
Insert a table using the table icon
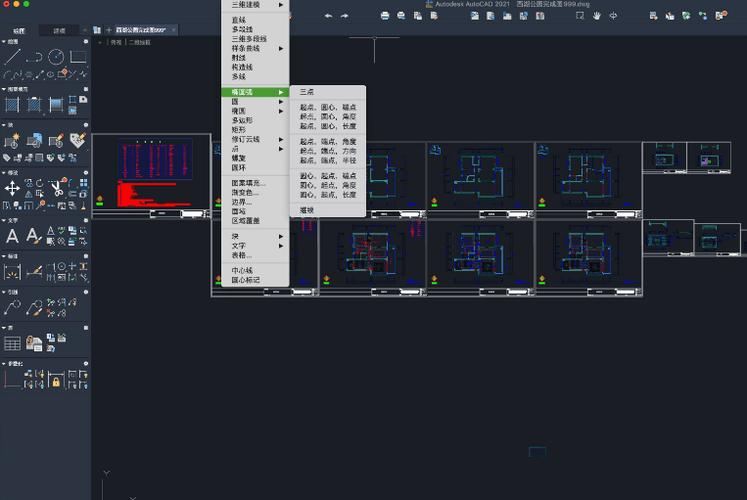[x=12, y=343]
